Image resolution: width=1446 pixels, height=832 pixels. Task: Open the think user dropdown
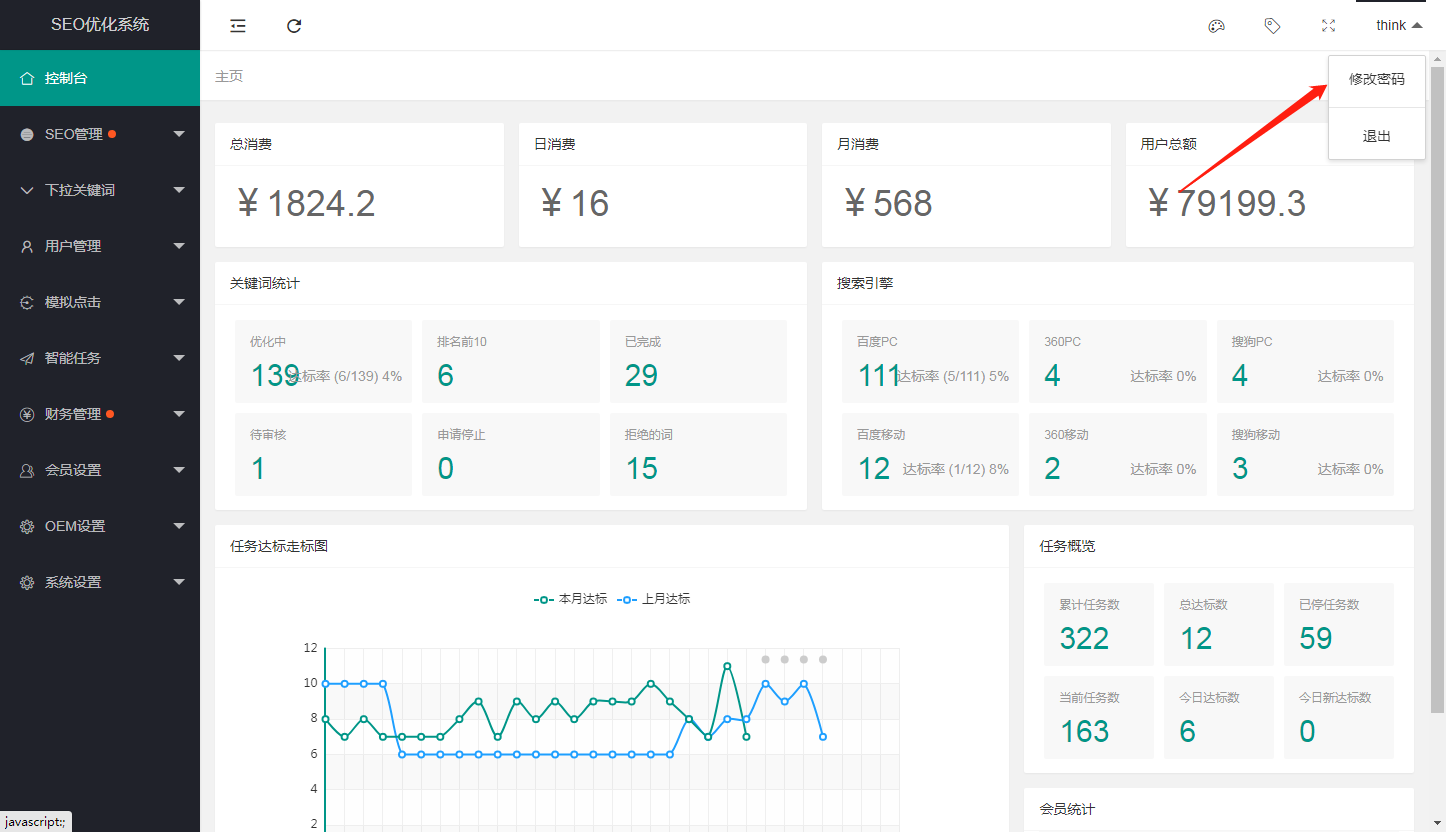(1398, 26)
